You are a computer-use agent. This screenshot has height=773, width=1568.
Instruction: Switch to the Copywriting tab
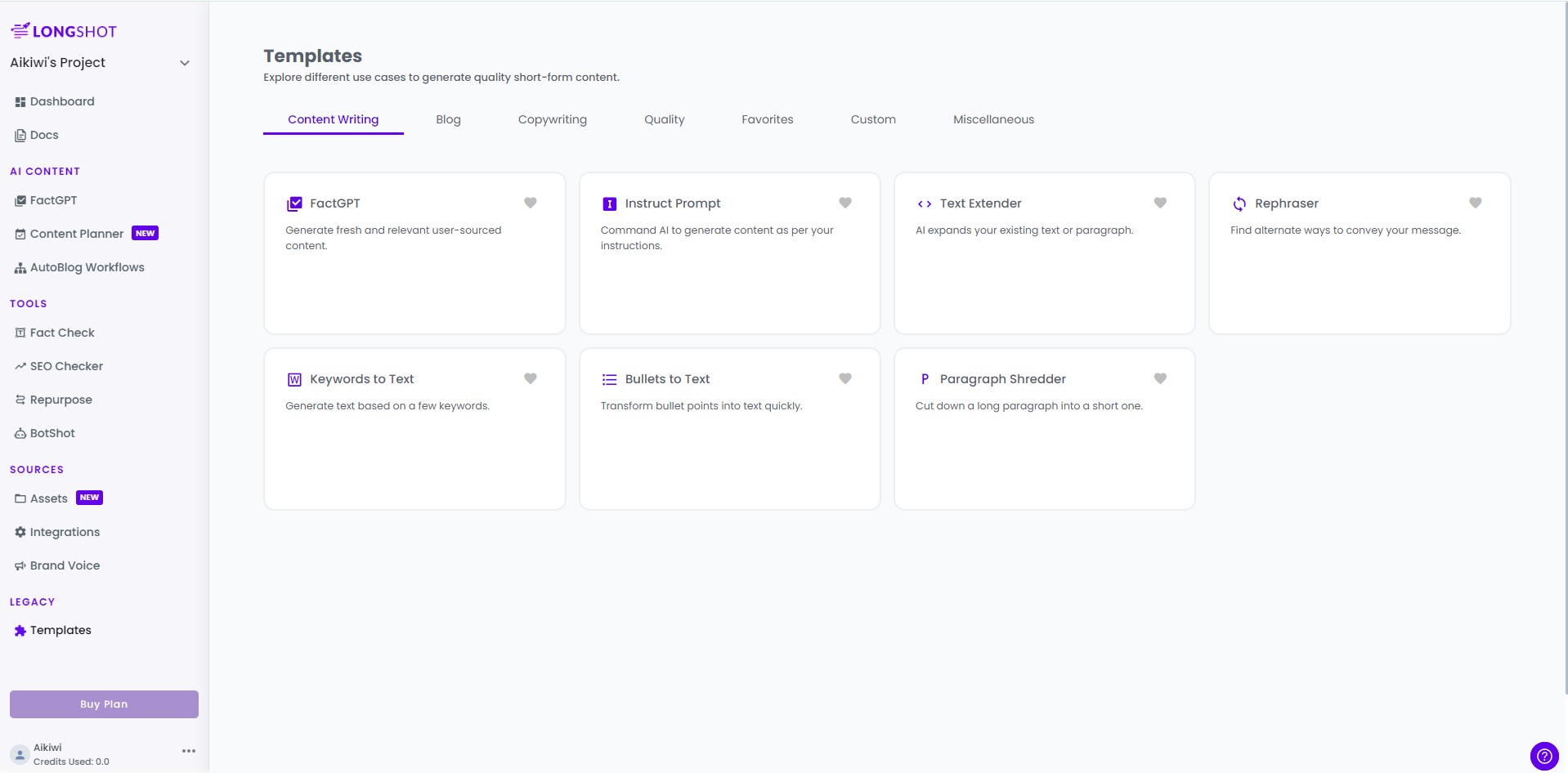click(553, 119)
